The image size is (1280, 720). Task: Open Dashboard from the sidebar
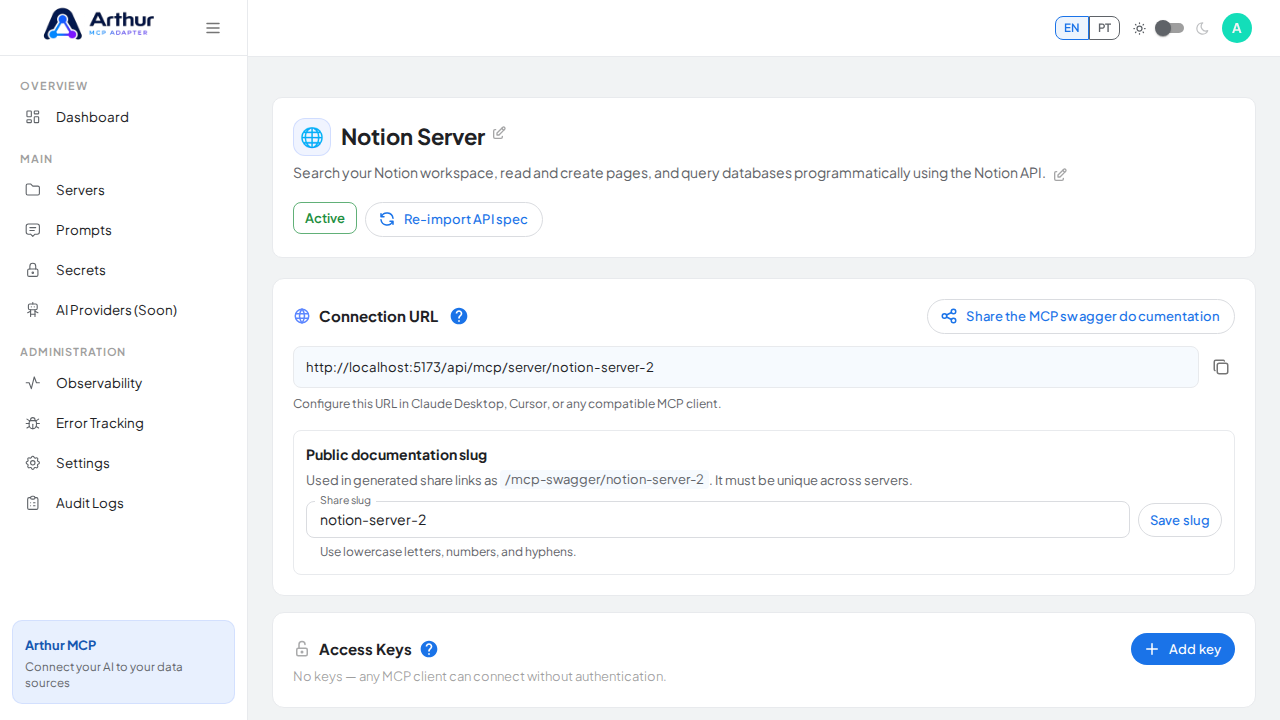pyautogui.click(x=123, y=117)
